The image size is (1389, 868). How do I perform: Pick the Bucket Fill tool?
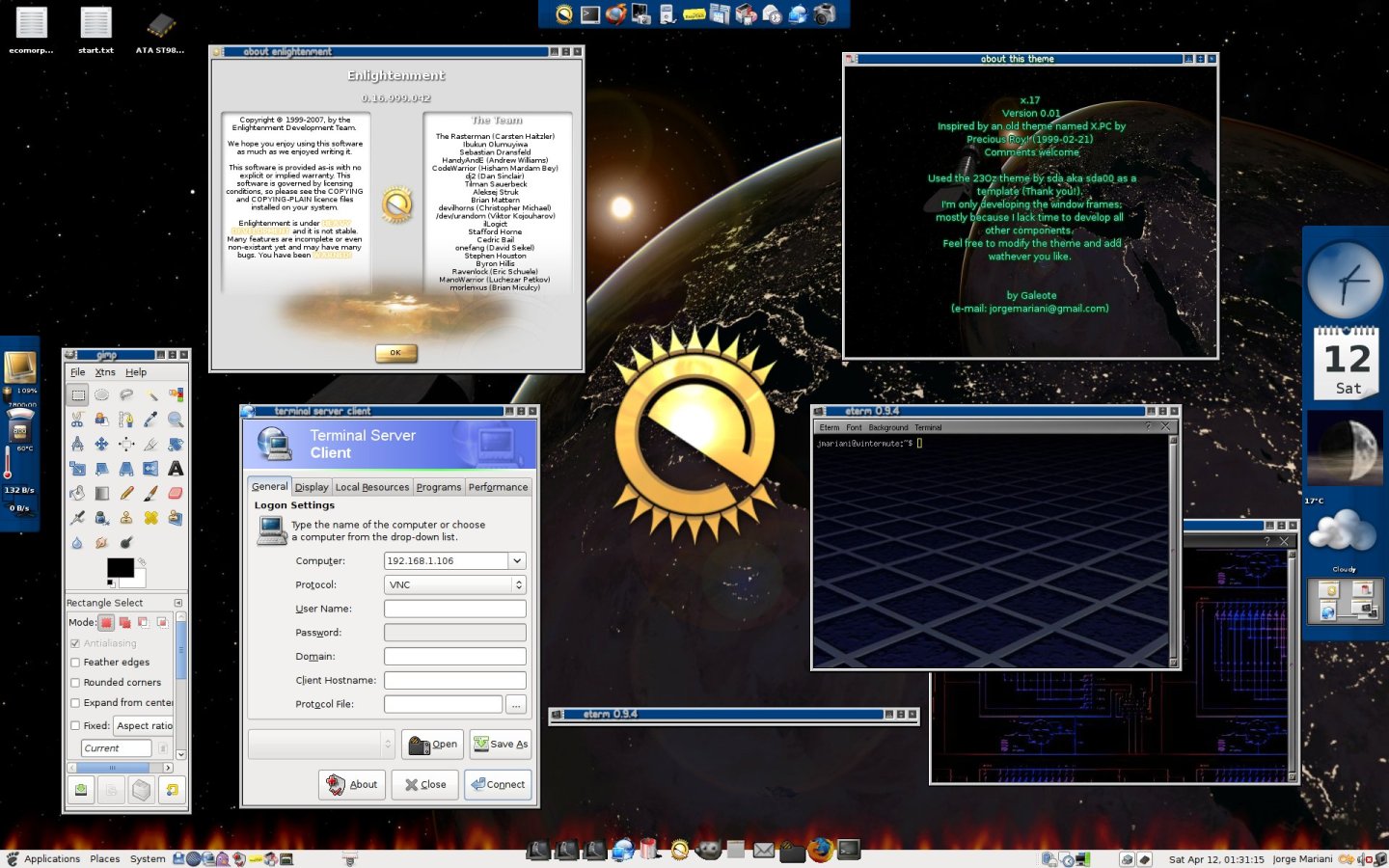[77, 493]
